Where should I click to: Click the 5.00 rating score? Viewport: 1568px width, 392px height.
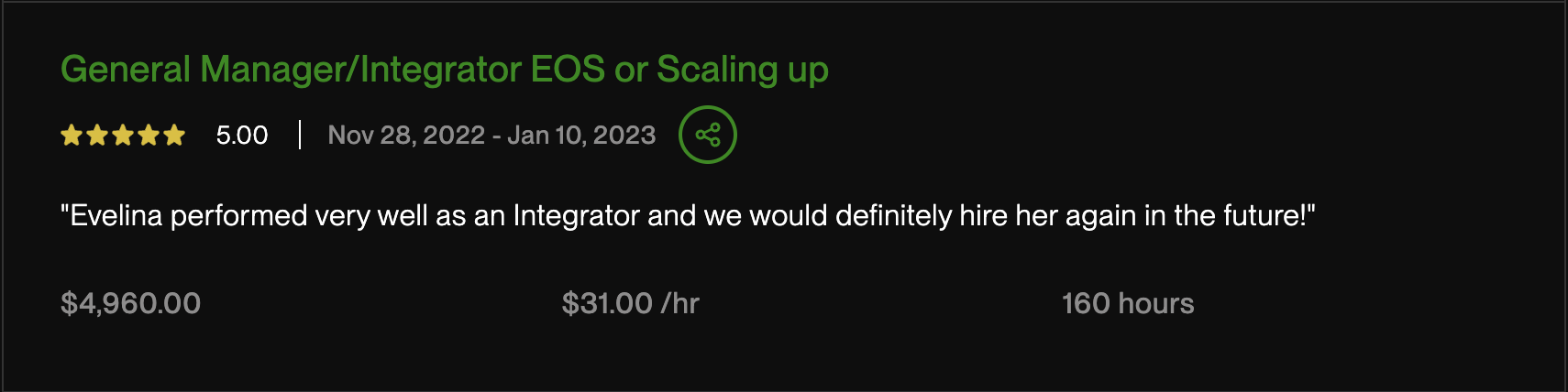pos(242,136)
